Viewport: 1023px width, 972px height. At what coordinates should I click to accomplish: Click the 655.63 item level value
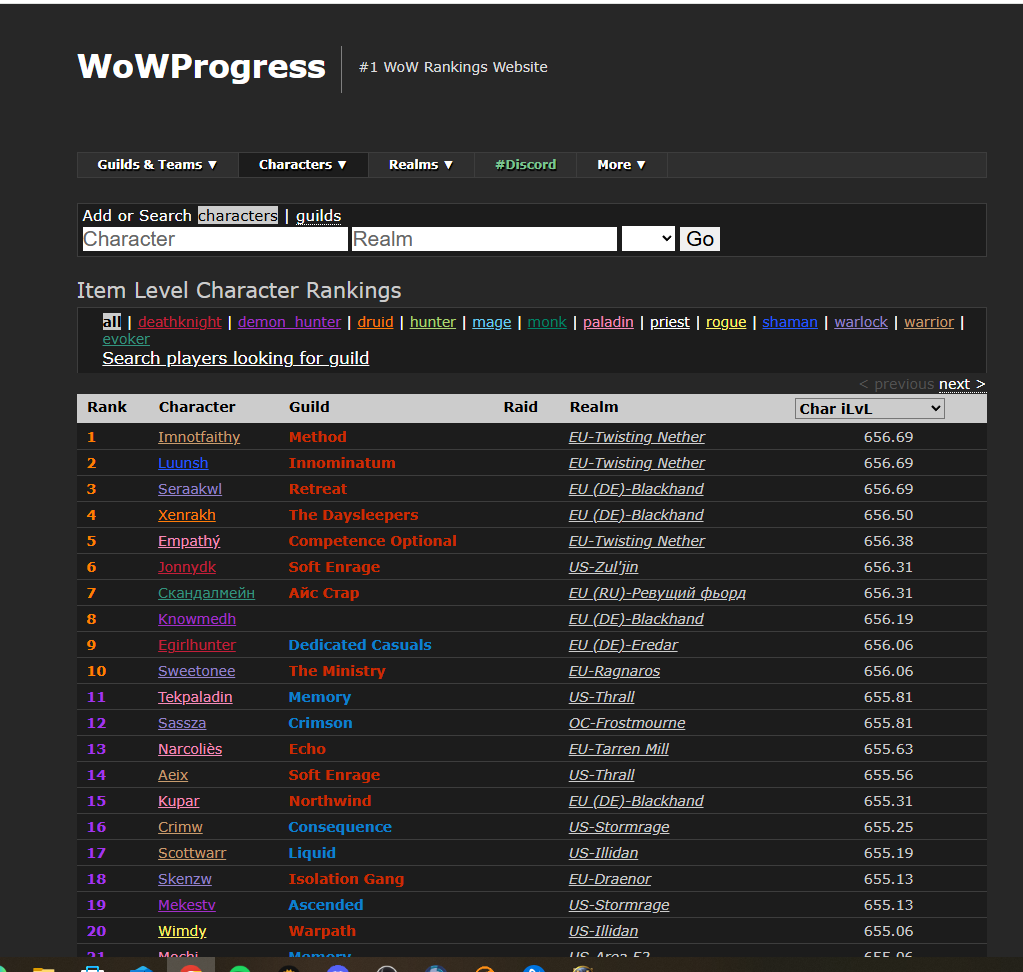tap(888, 749)
